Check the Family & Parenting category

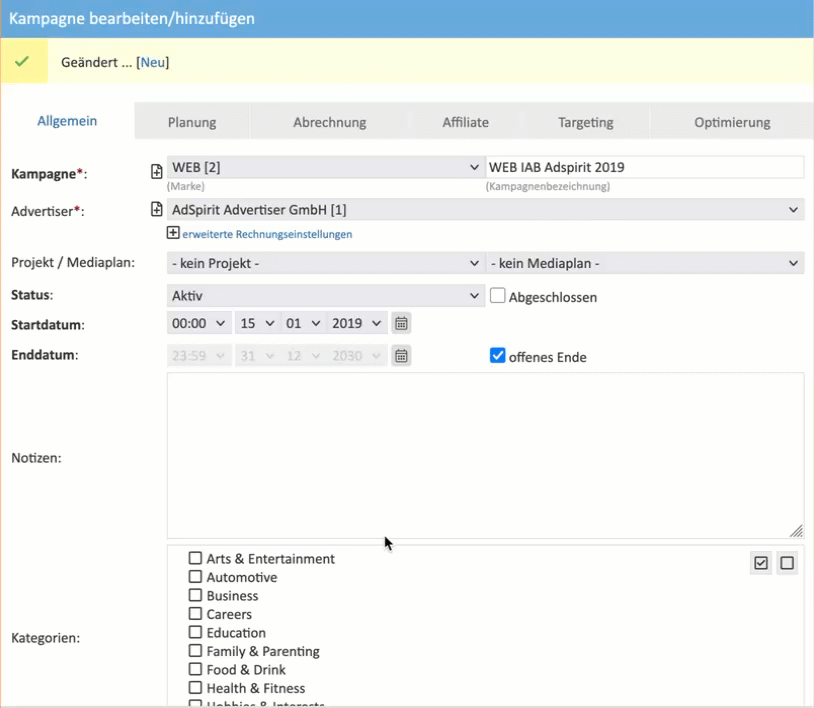point(195,650)
